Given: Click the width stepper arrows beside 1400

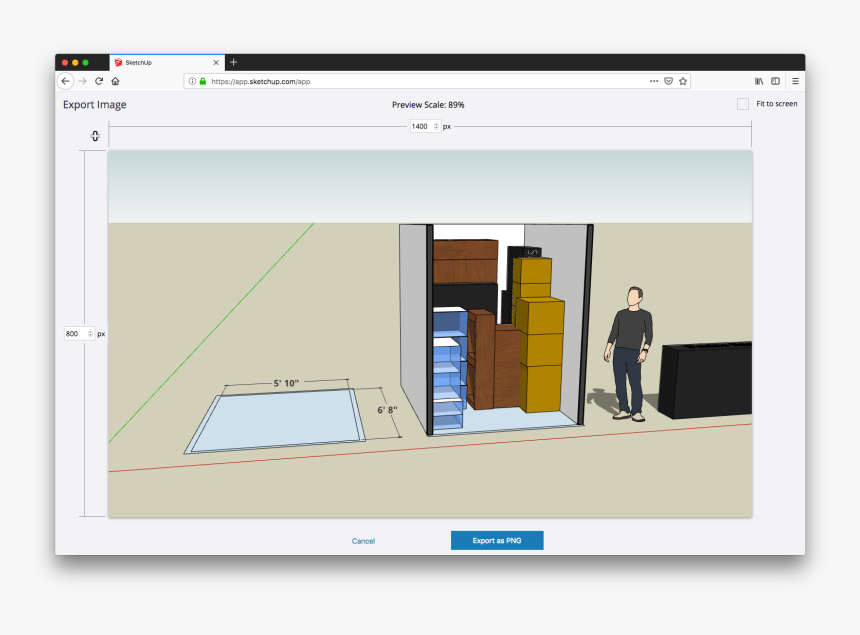Looking at the screenshot, I should coord(436,126).
